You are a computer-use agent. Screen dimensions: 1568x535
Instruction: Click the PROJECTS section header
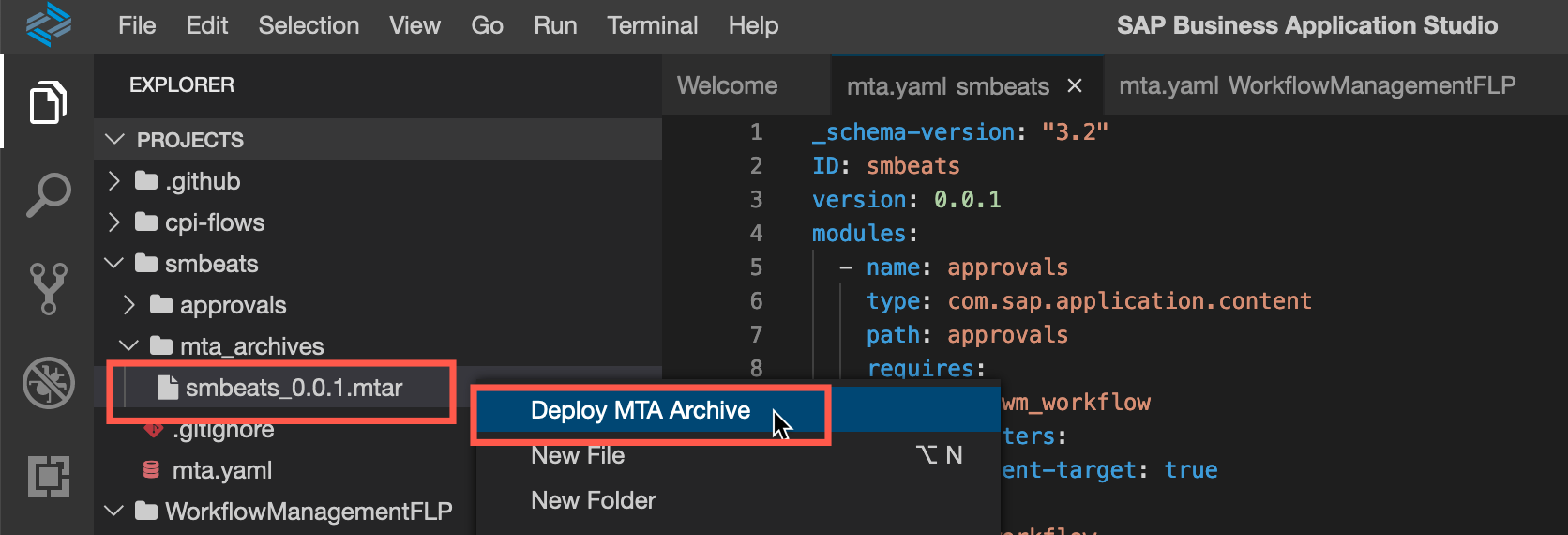(x=378, y=139)
